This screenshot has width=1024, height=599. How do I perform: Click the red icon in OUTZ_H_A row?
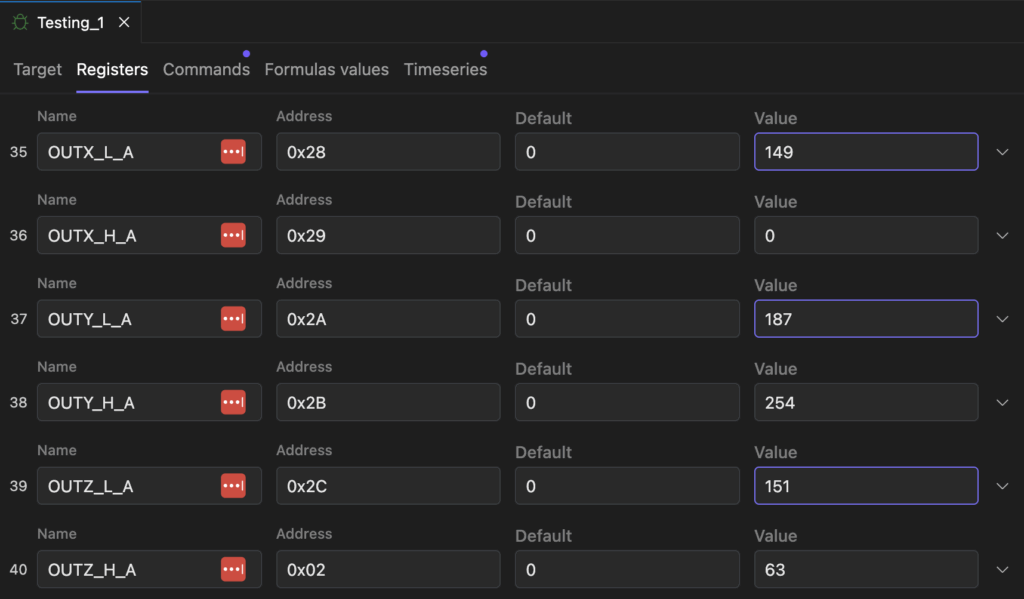coord(233,570)
